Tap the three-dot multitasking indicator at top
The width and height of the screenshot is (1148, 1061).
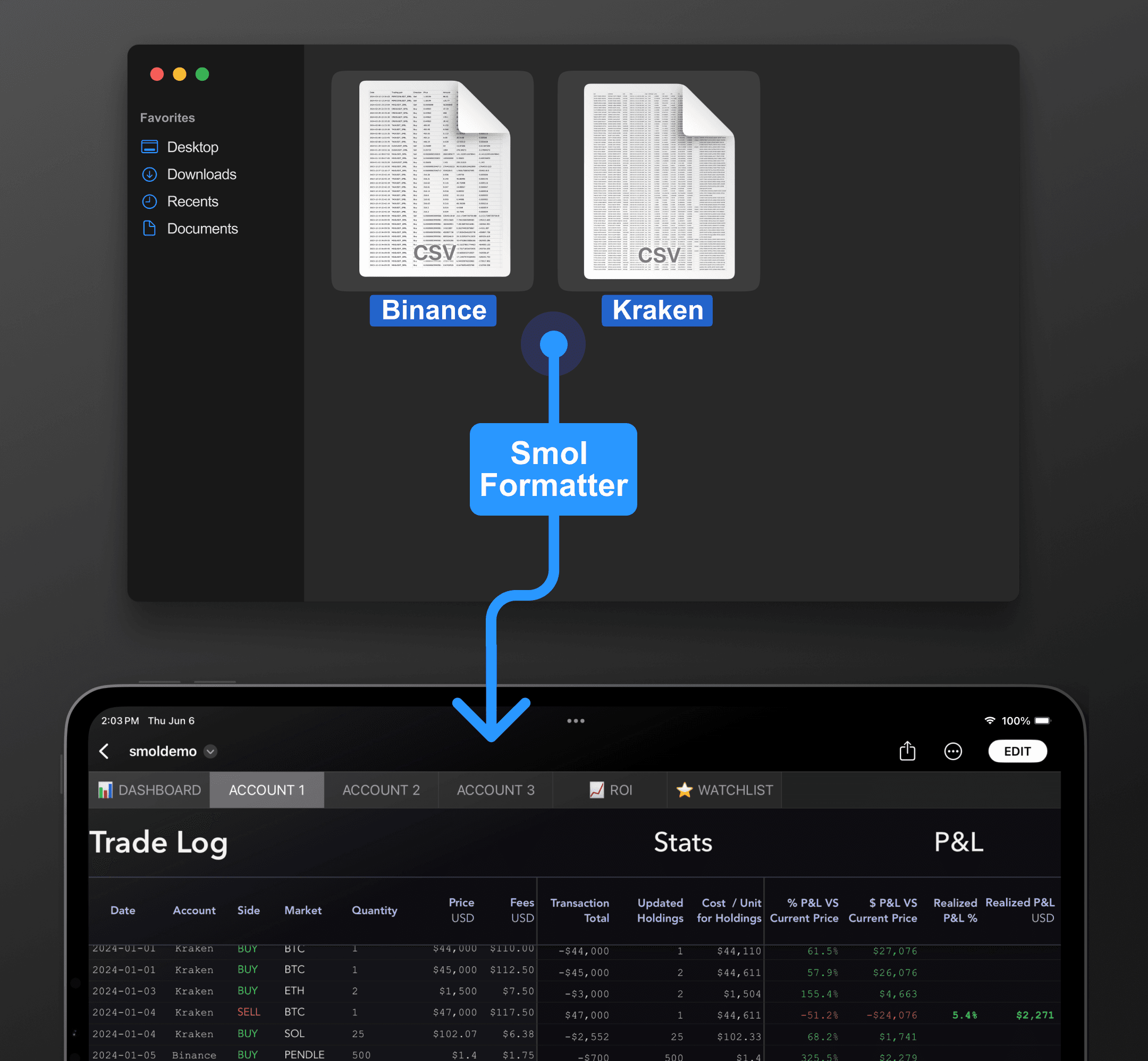coord(576,721)
